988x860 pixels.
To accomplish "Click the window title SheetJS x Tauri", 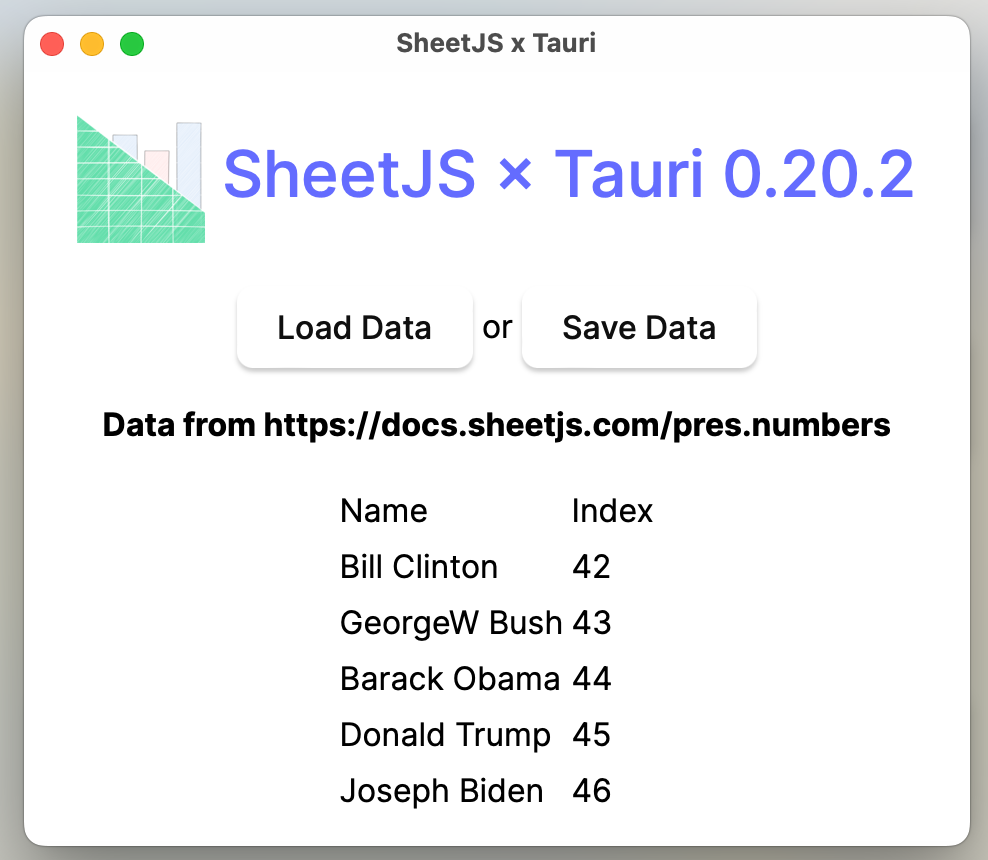I will 496,43.
